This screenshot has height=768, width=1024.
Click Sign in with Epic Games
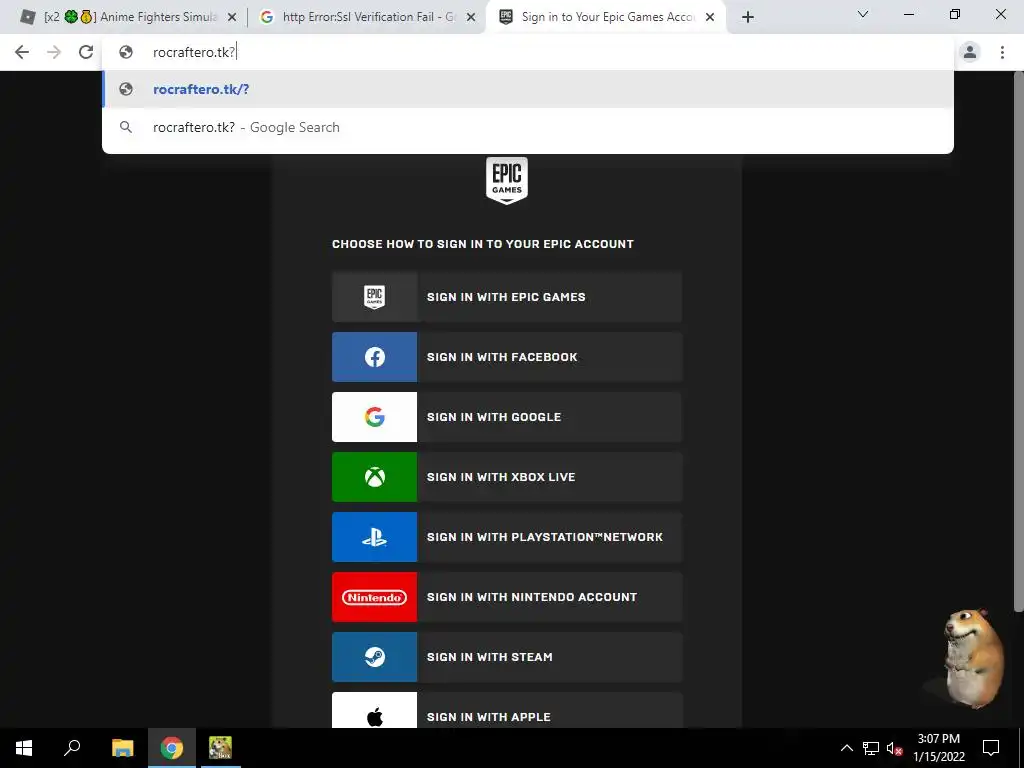tap(507, 297)
